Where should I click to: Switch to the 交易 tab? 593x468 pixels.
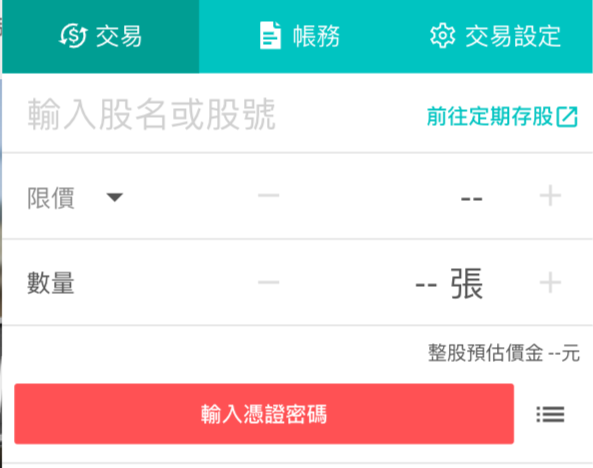[101, 36]
